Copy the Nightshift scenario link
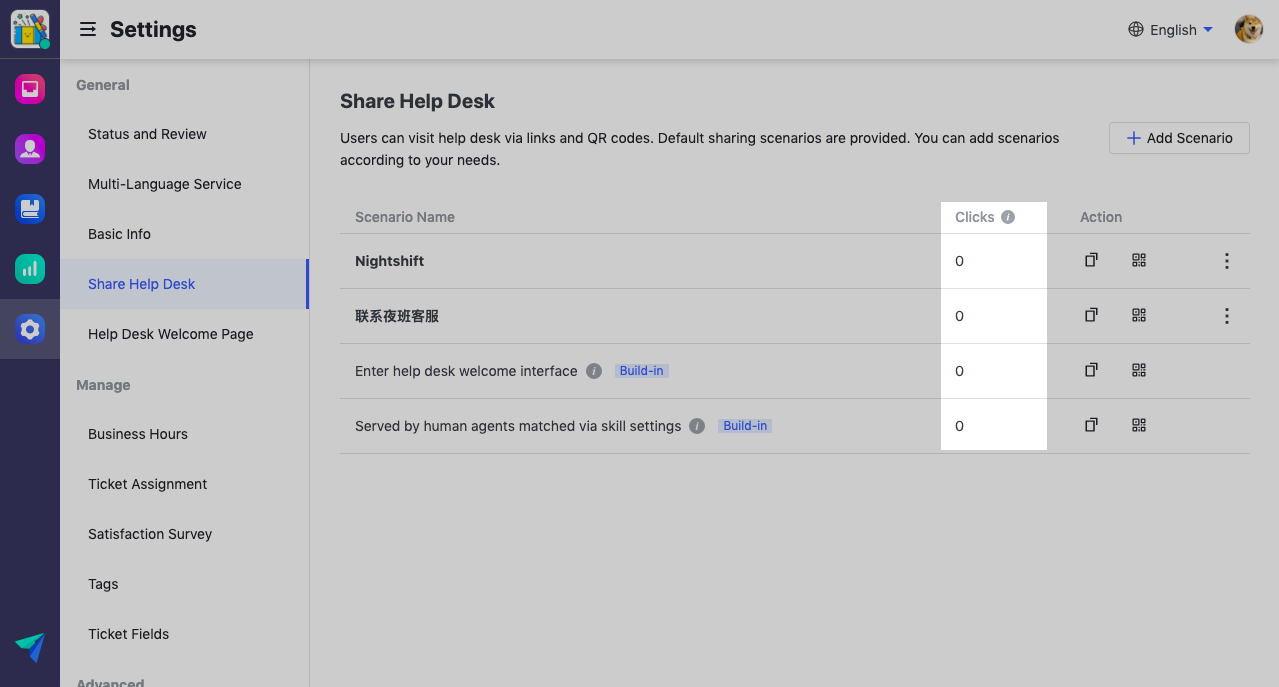The image size is (1279, 687). point(1091,261)
